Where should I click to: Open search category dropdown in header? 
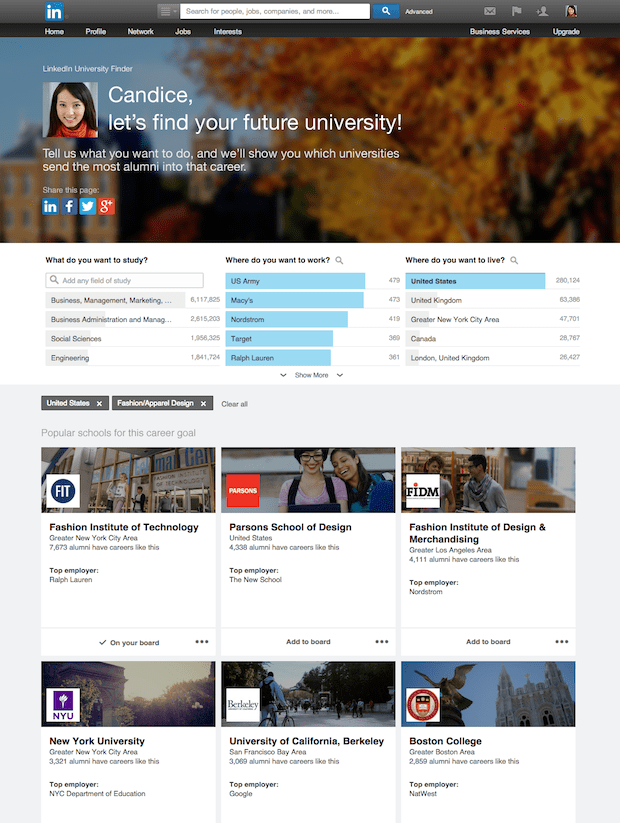[168, 11]
